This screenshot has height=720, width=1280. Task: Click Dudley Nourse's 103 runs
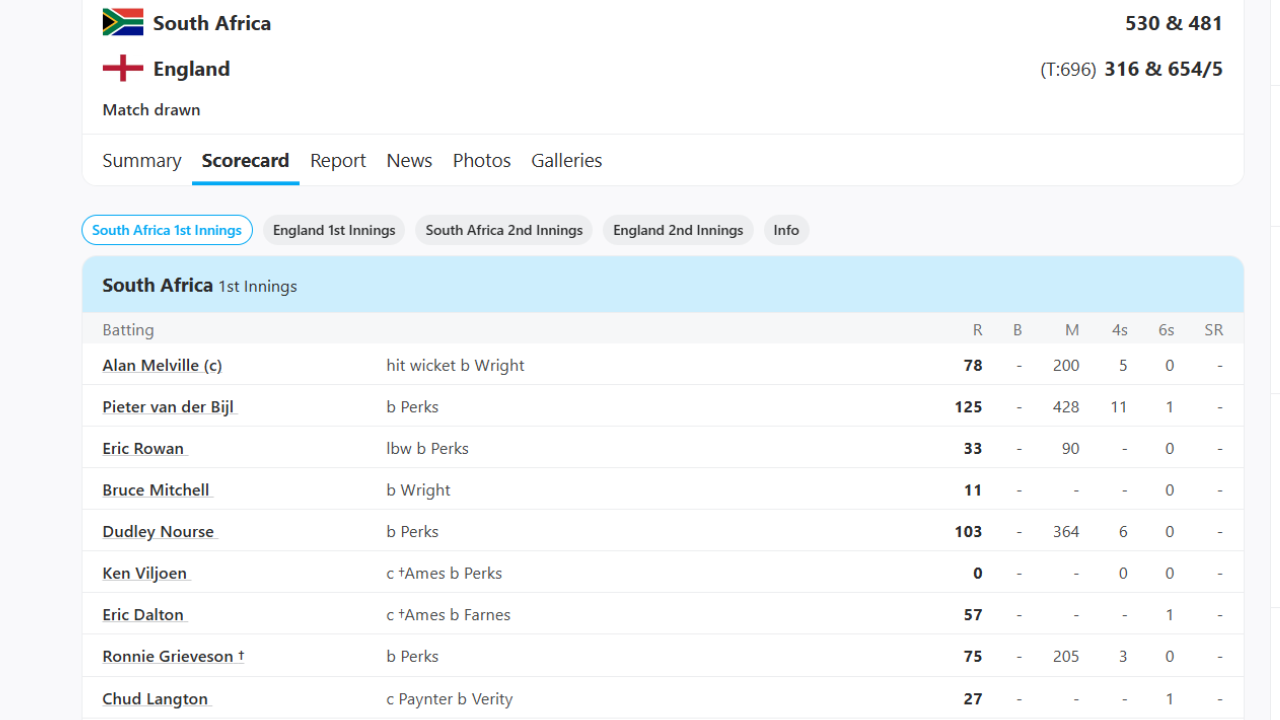(x=968, y=532)
